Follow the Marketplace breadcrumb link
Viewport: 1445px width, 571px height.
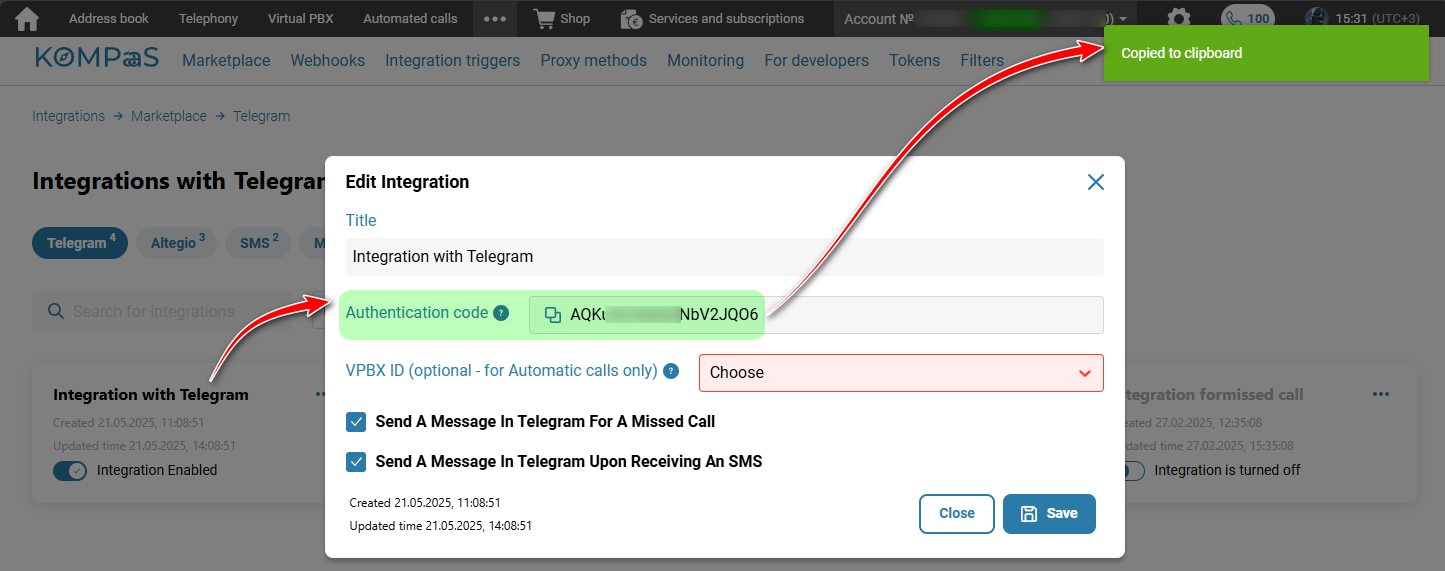(169, 116)
